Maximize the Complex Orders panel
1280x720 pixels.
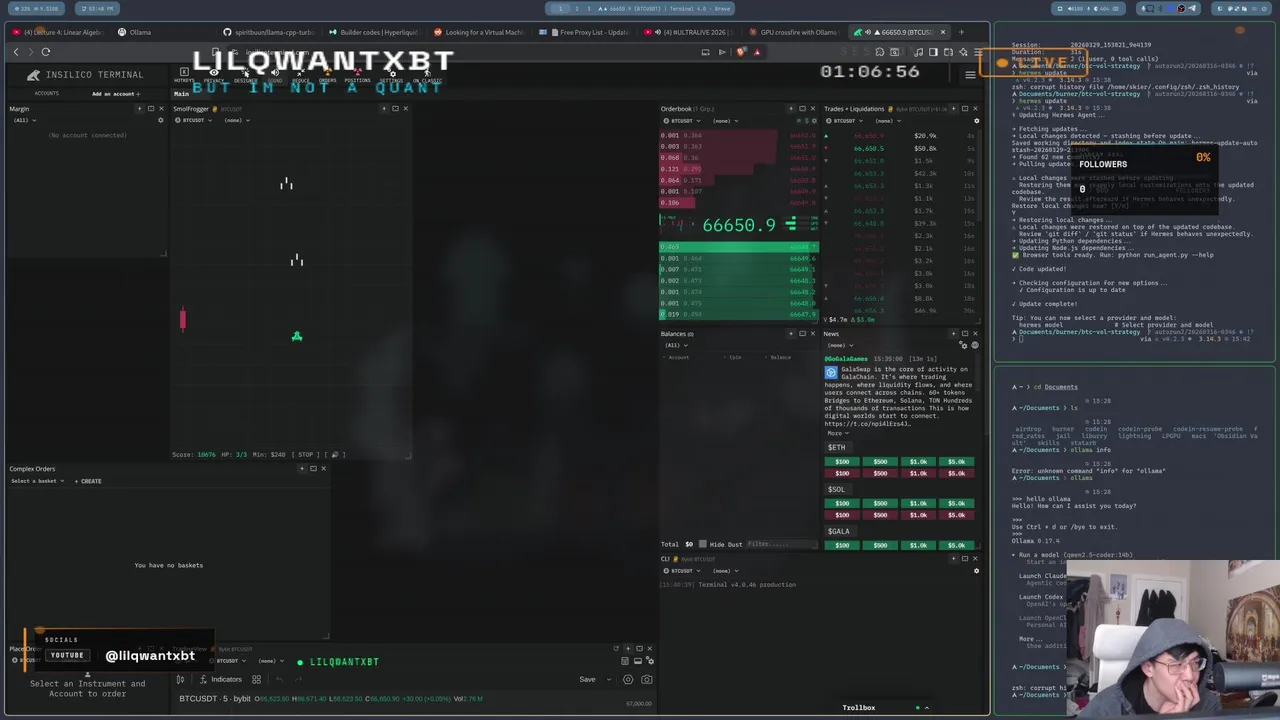(312, 468)
